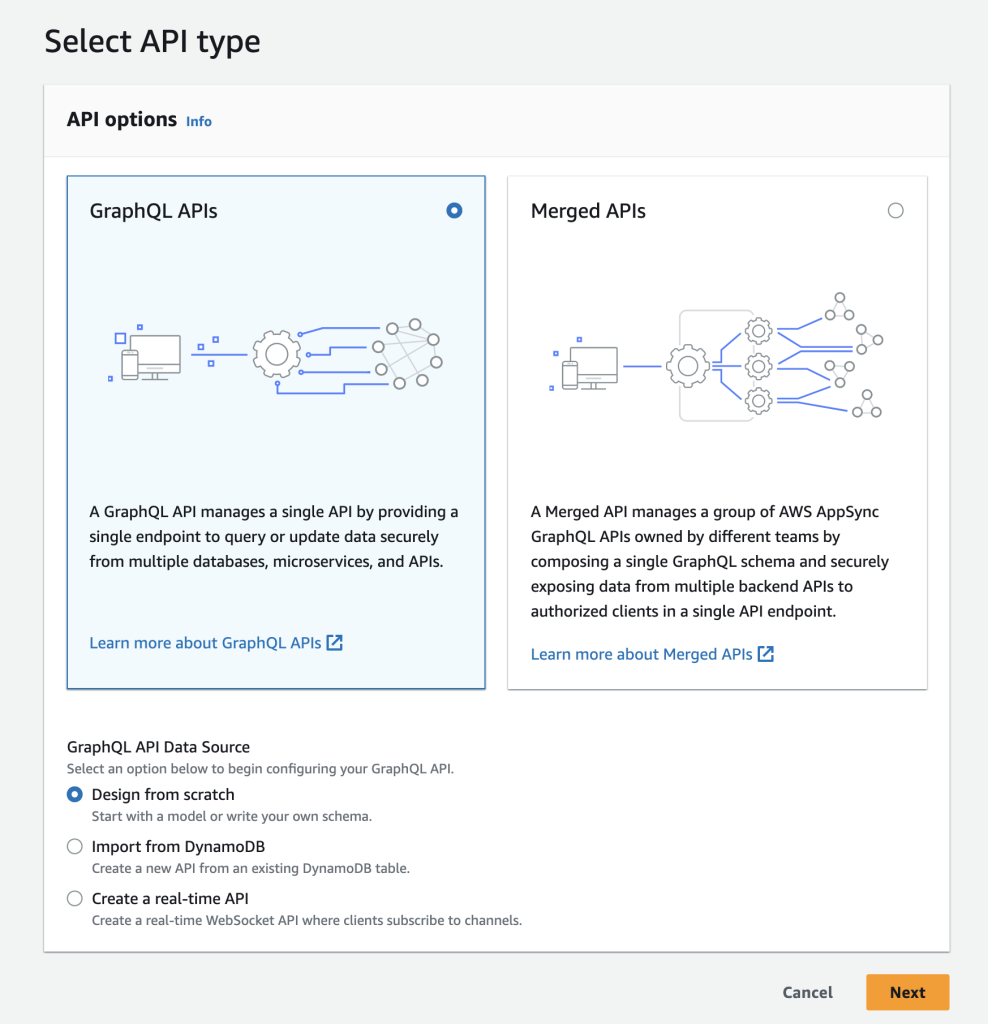Screen dimensions: 988x1024
Task: Click the external link icon beside GraphQL APIs link
Action: tap(336, 643)
